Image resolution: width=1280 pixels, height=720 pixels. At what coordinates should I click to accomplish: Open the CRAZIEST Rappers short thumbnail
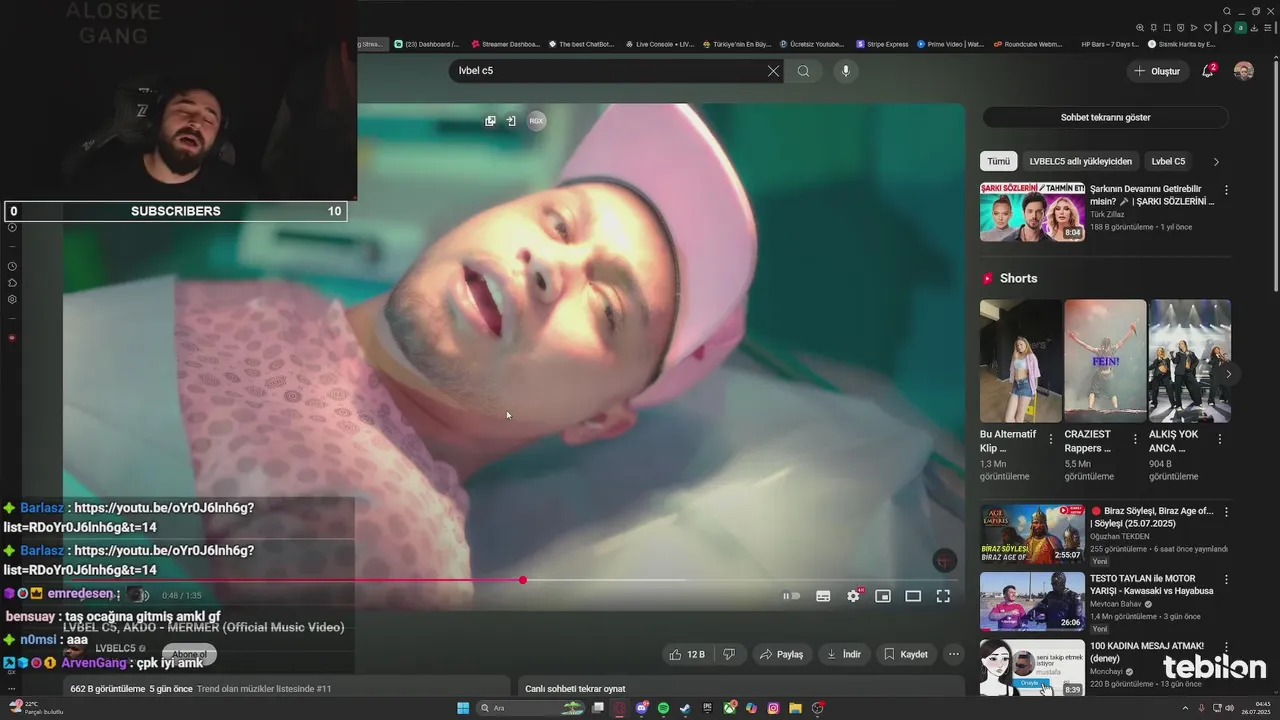pyautogui.click(x=1105, y=360)
